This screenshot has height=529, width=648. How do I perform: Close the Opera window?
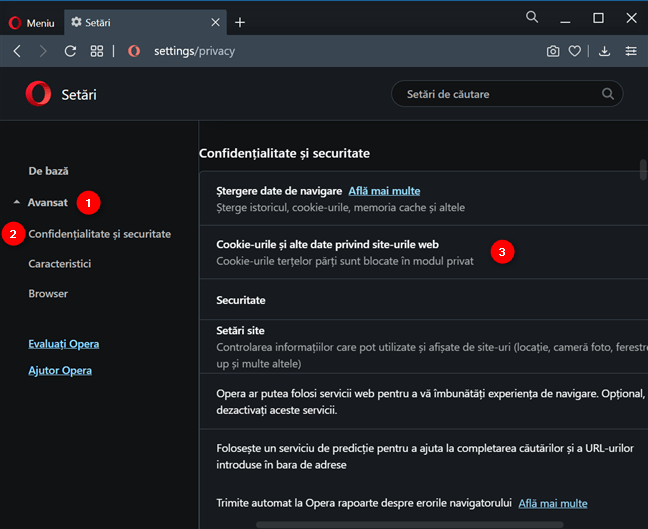click(631, 18)
